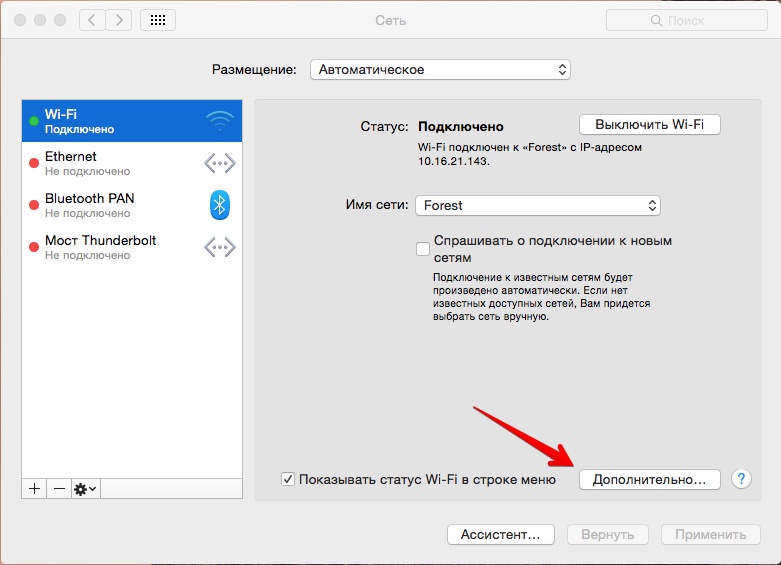Open the help question mark button

(741, 479)
